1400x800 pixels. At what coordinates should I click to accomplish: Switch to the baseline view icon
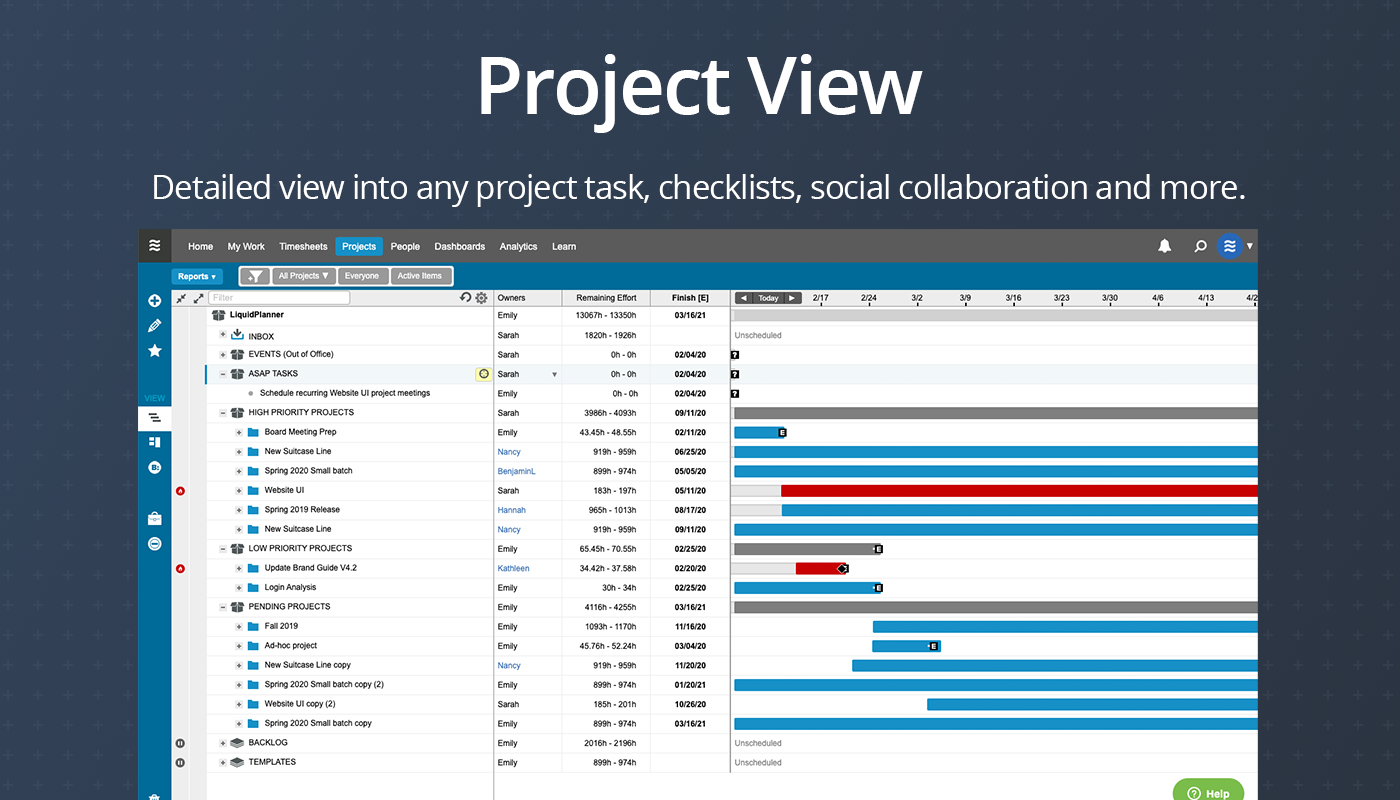154,467
